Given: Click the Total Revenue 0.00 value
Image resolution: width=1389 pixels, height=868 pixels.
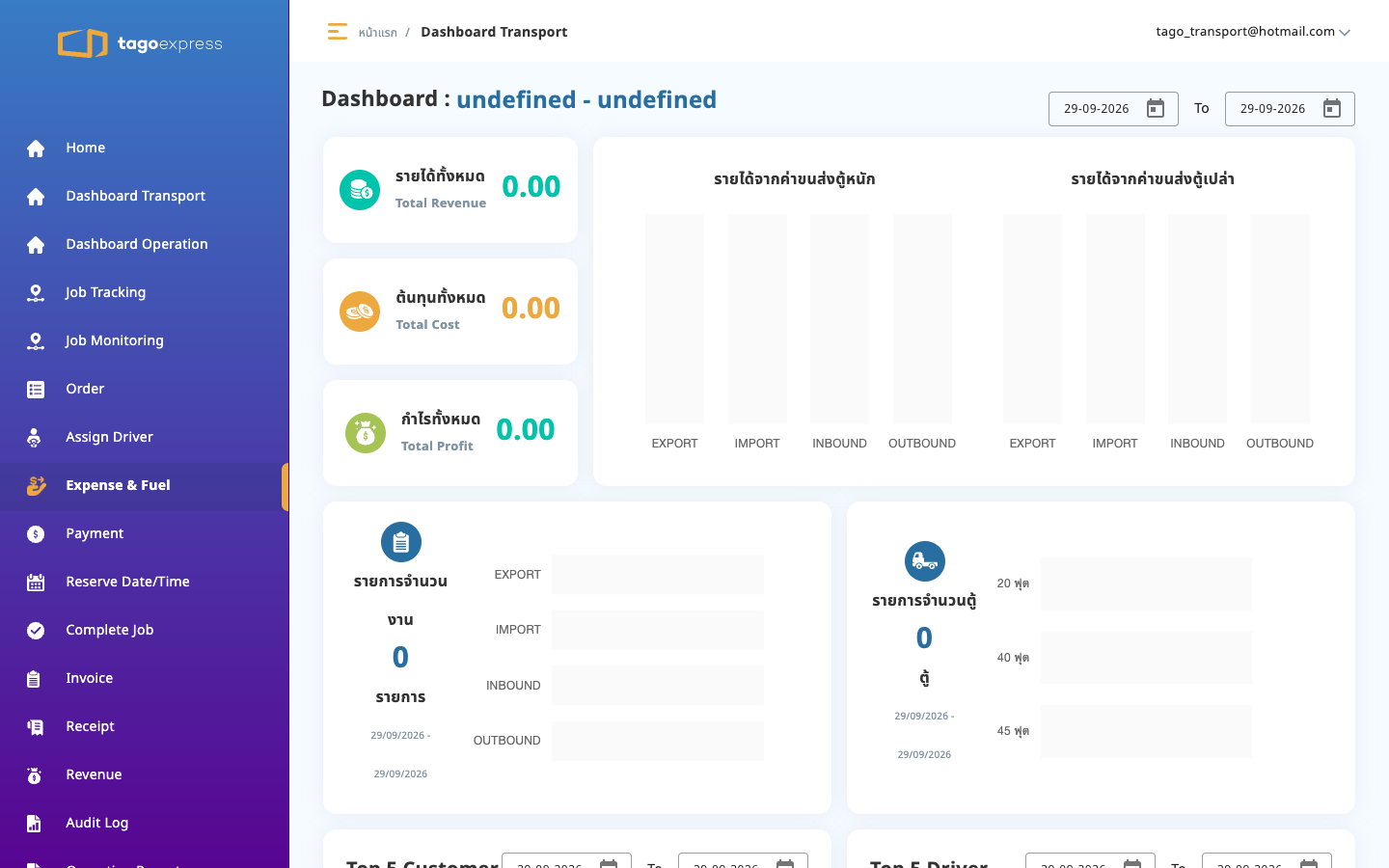Looking at the screenshot, I should coord(531,186).
